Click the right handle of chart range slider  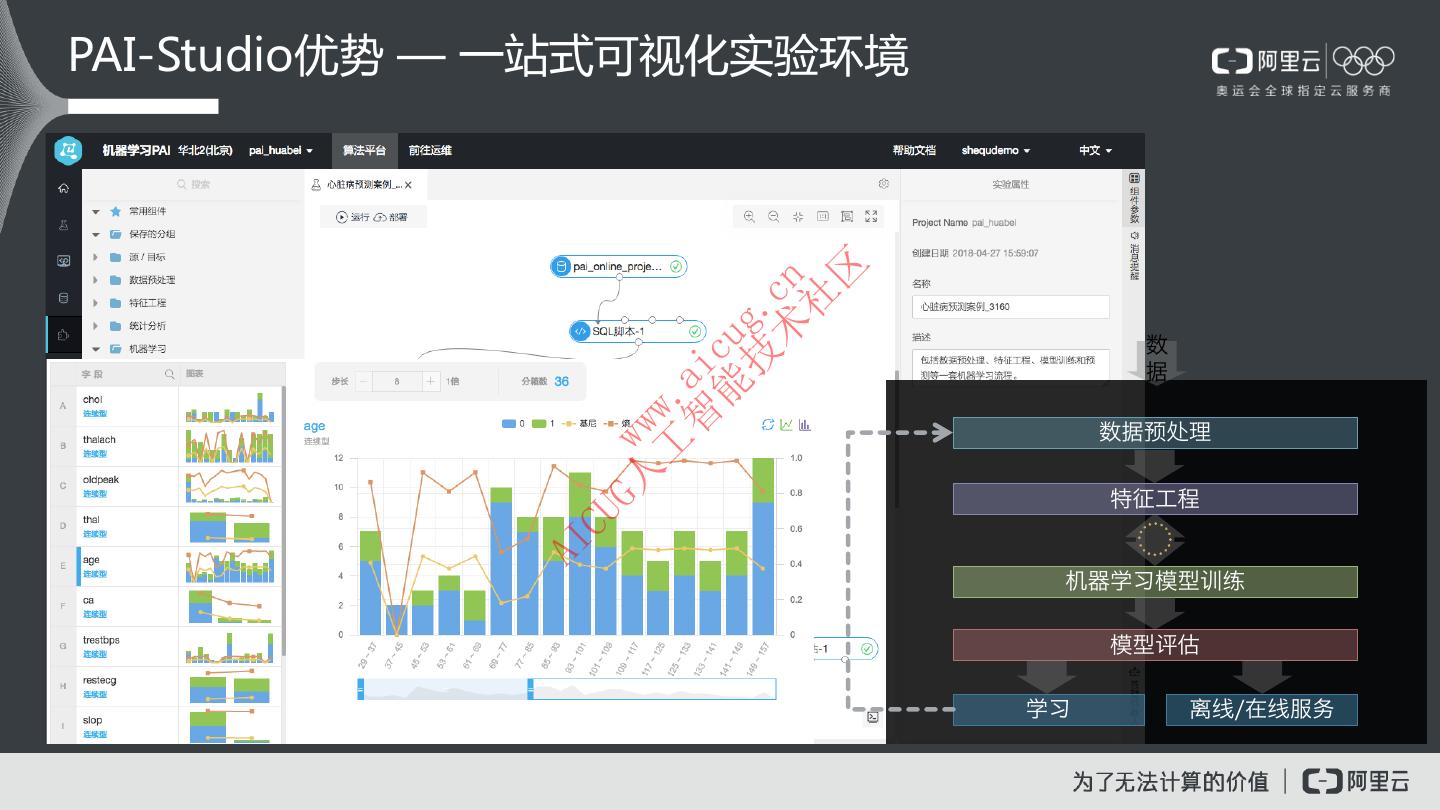tap(531, 689)
